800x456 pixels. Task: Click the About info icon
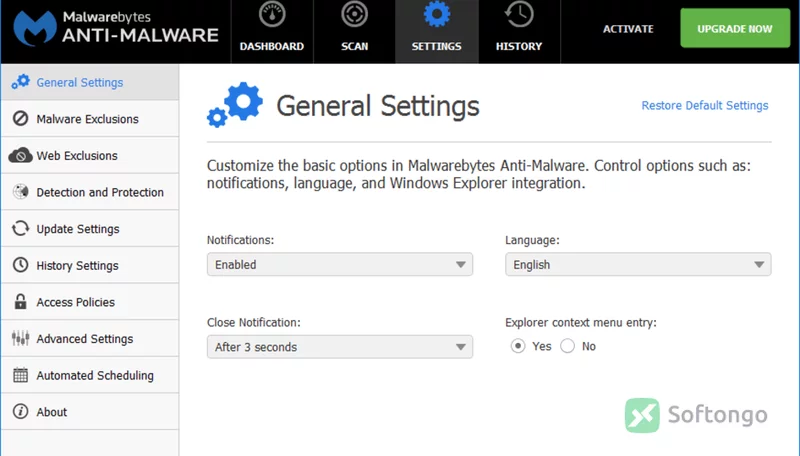(x=20, y=412)
